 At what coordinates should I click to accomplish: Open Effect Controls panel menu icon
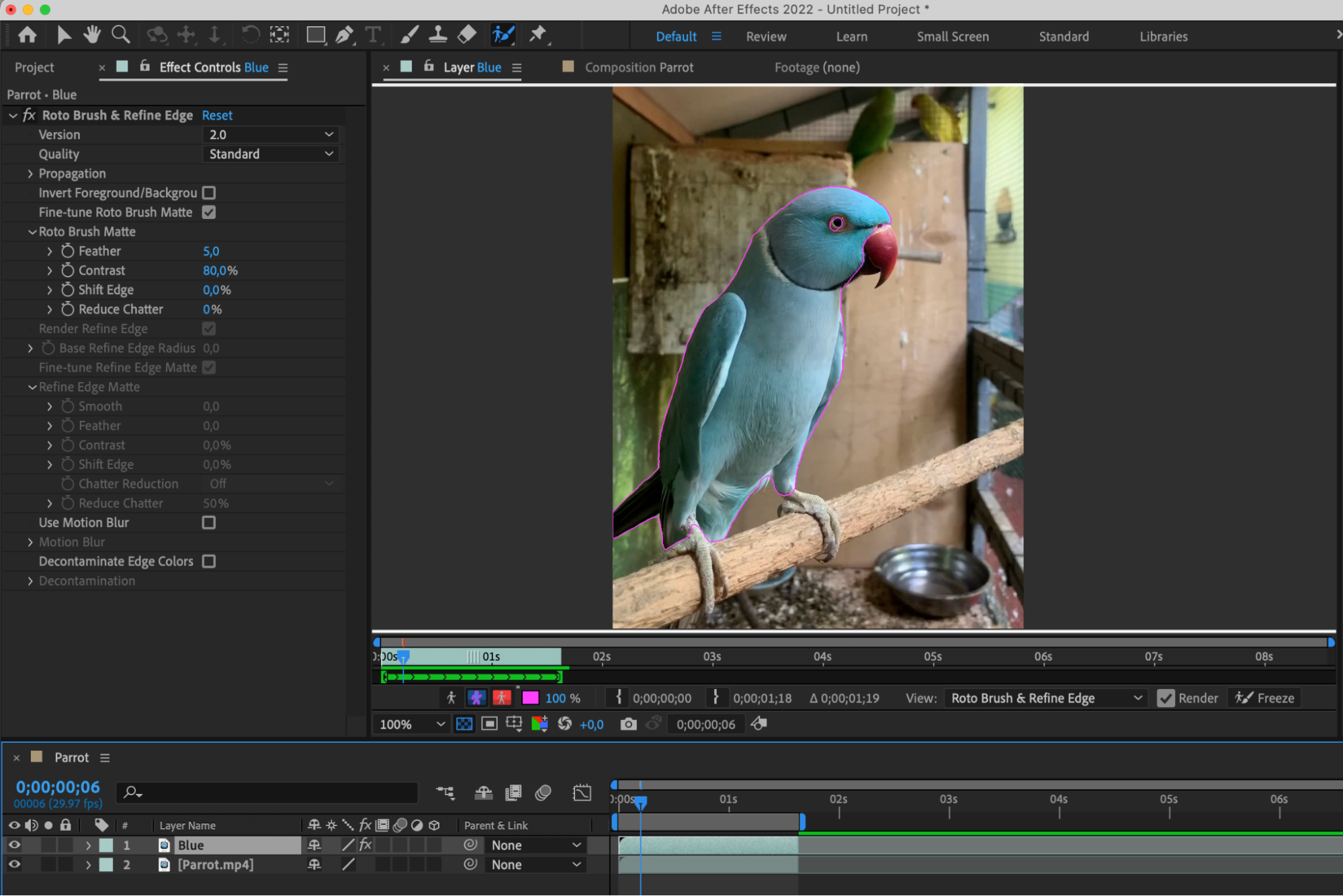click(x=283, y=67)
